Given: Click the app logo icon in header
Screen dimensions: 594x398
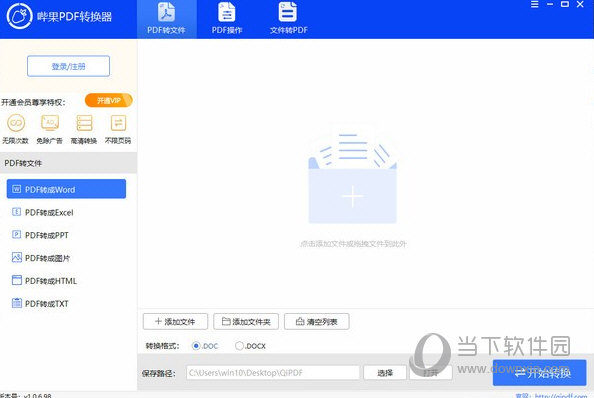Looking at the screenshot, I should (x=19, y=16).
